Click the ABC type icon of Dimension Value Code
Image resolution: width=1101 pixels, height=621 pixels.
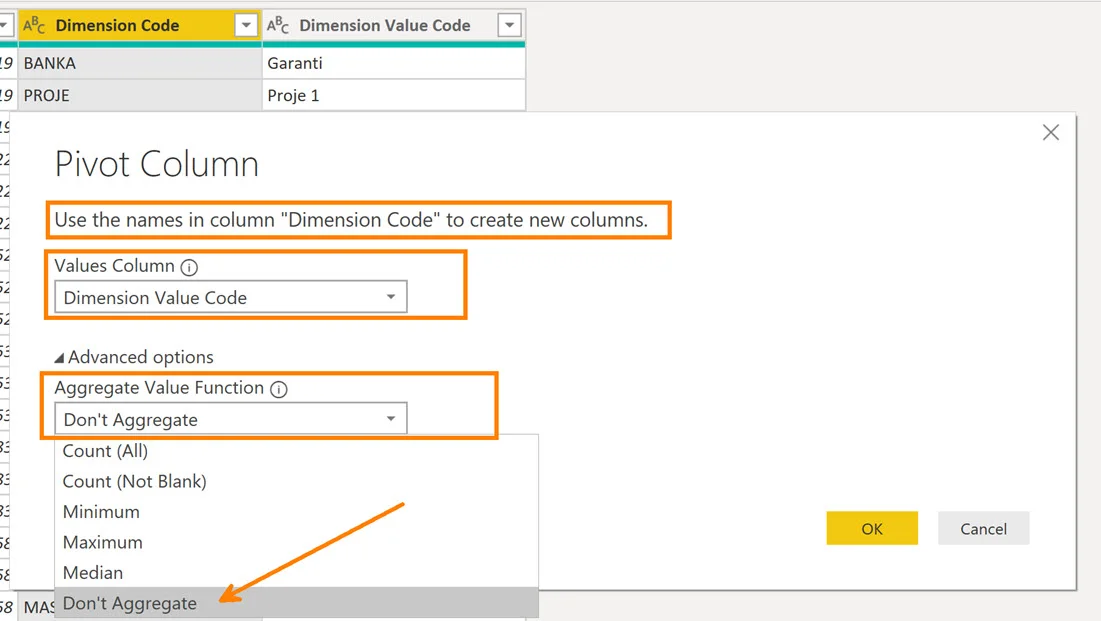[278, 26]
